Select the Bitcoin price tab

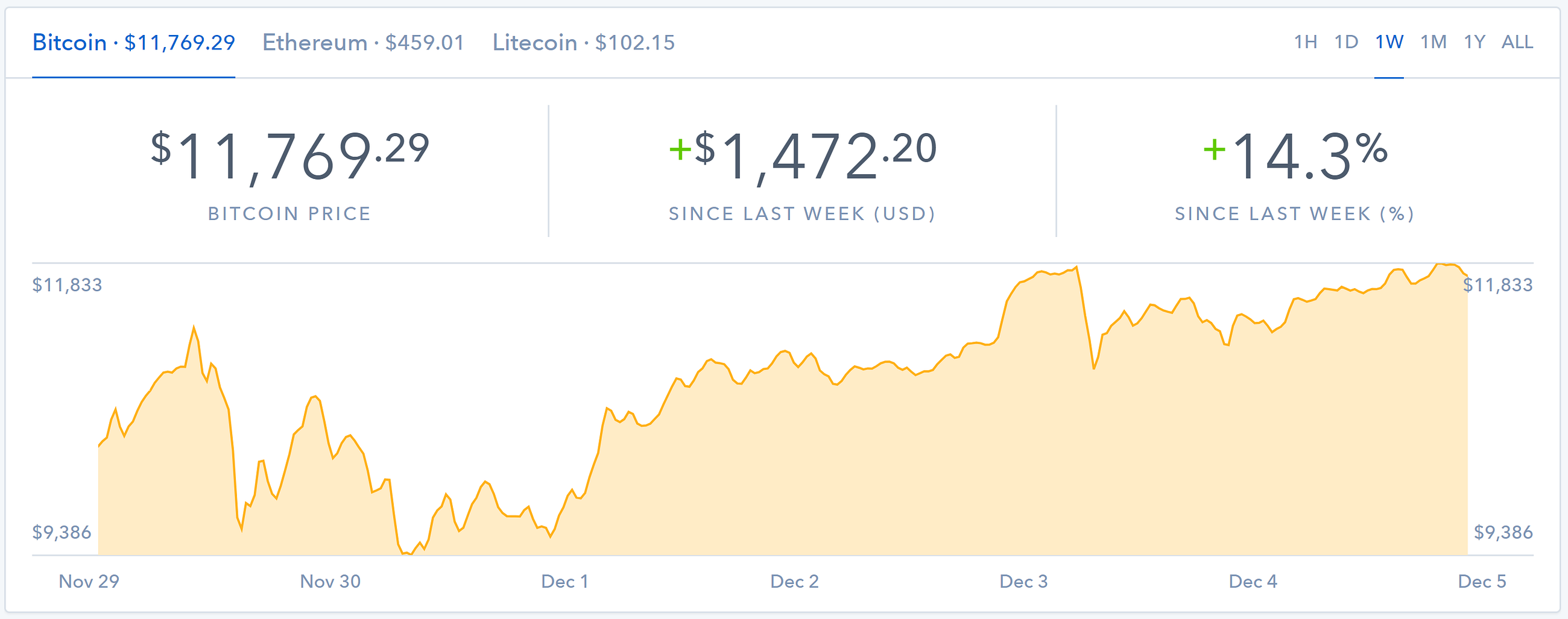[133, 43]
